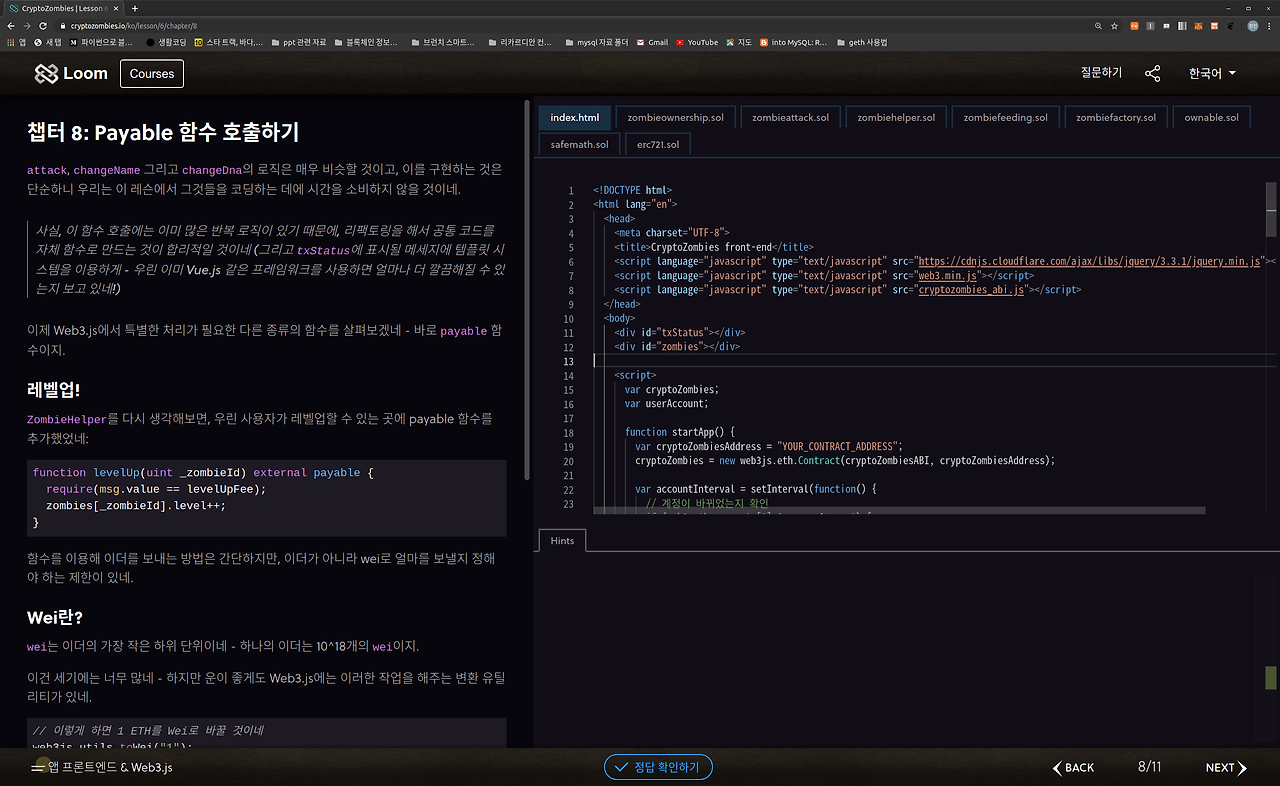Screen dimensions: 1280x786
Task: Switch to the zombiefeeding.sol tab
Action: tap(1005, 117)
